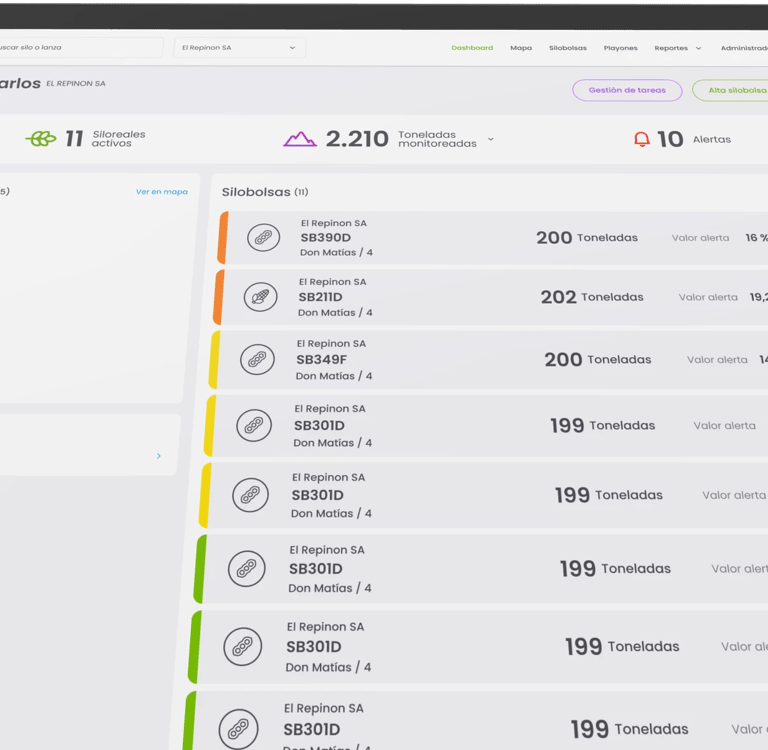Select the SB390D silobolsa name
This screenshot has width=768, height=750.
[x=326, y=238]
